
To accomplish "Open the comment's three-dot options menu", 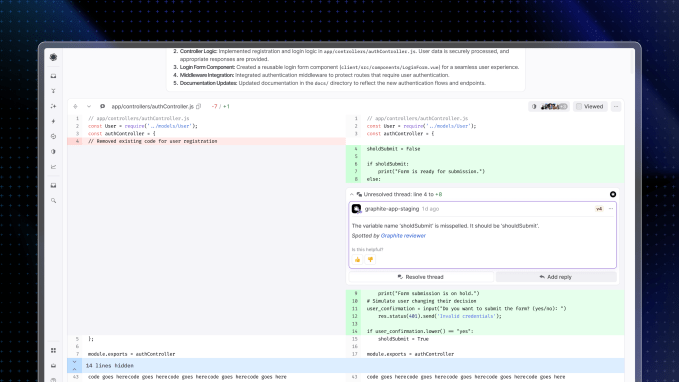I will click(611, 209).
